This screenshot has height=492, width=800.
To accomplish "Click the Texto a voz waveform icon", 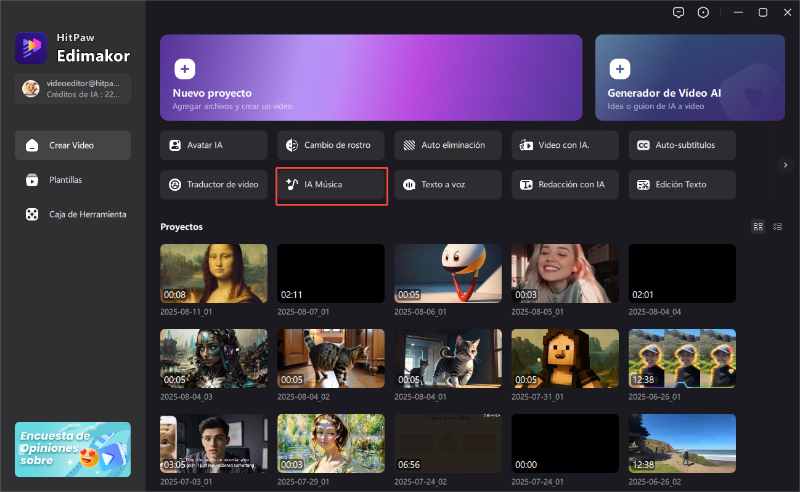I will point(409,185).
